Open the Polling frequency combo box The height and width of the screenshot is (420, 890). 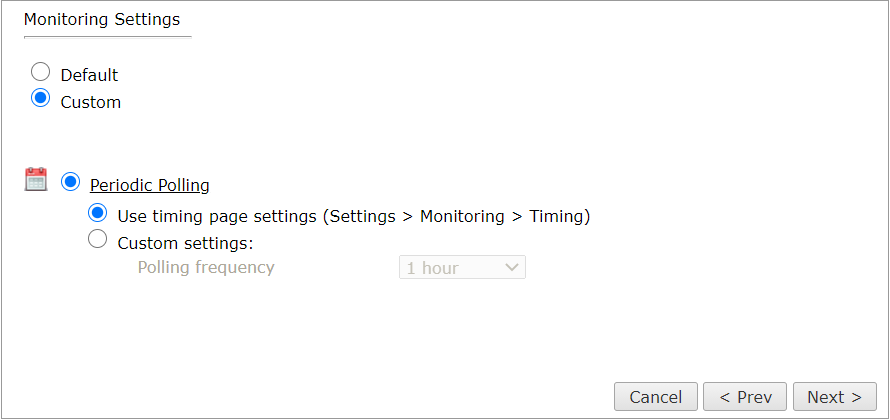pos(462,267)
